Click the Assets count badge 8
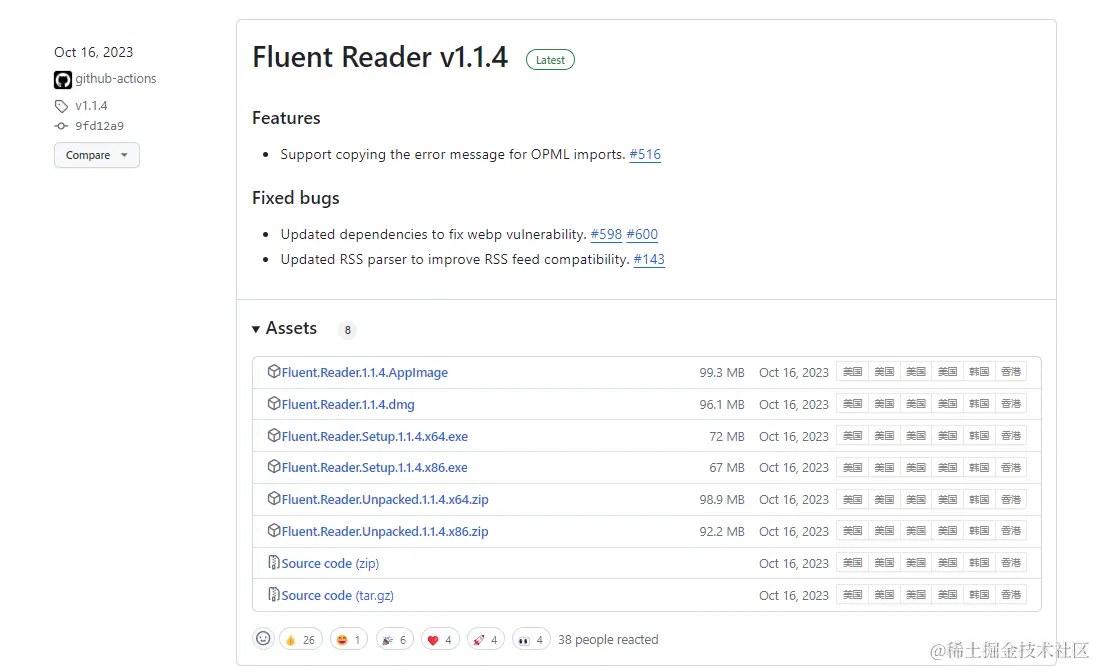This screenshot has height=667, width=1096. tap(347, 330)
